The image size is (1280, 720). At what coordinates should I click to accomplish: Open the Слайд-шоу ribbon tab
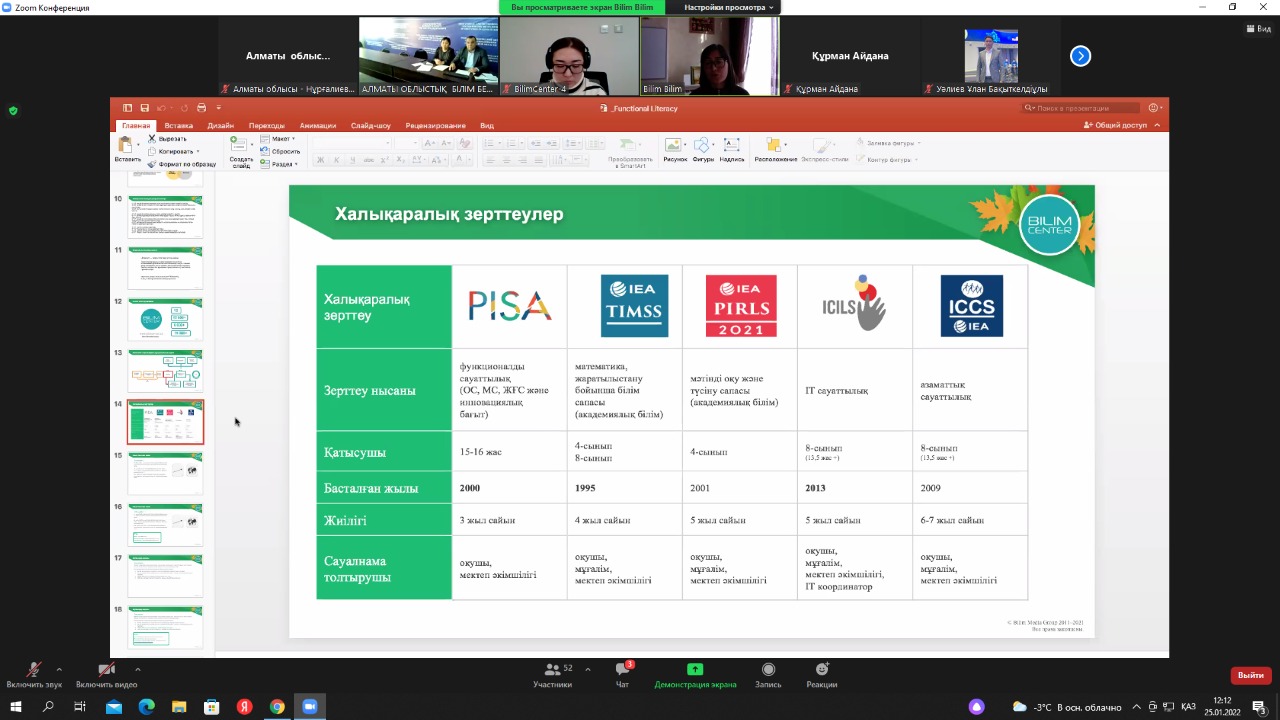tap(371, 126)
